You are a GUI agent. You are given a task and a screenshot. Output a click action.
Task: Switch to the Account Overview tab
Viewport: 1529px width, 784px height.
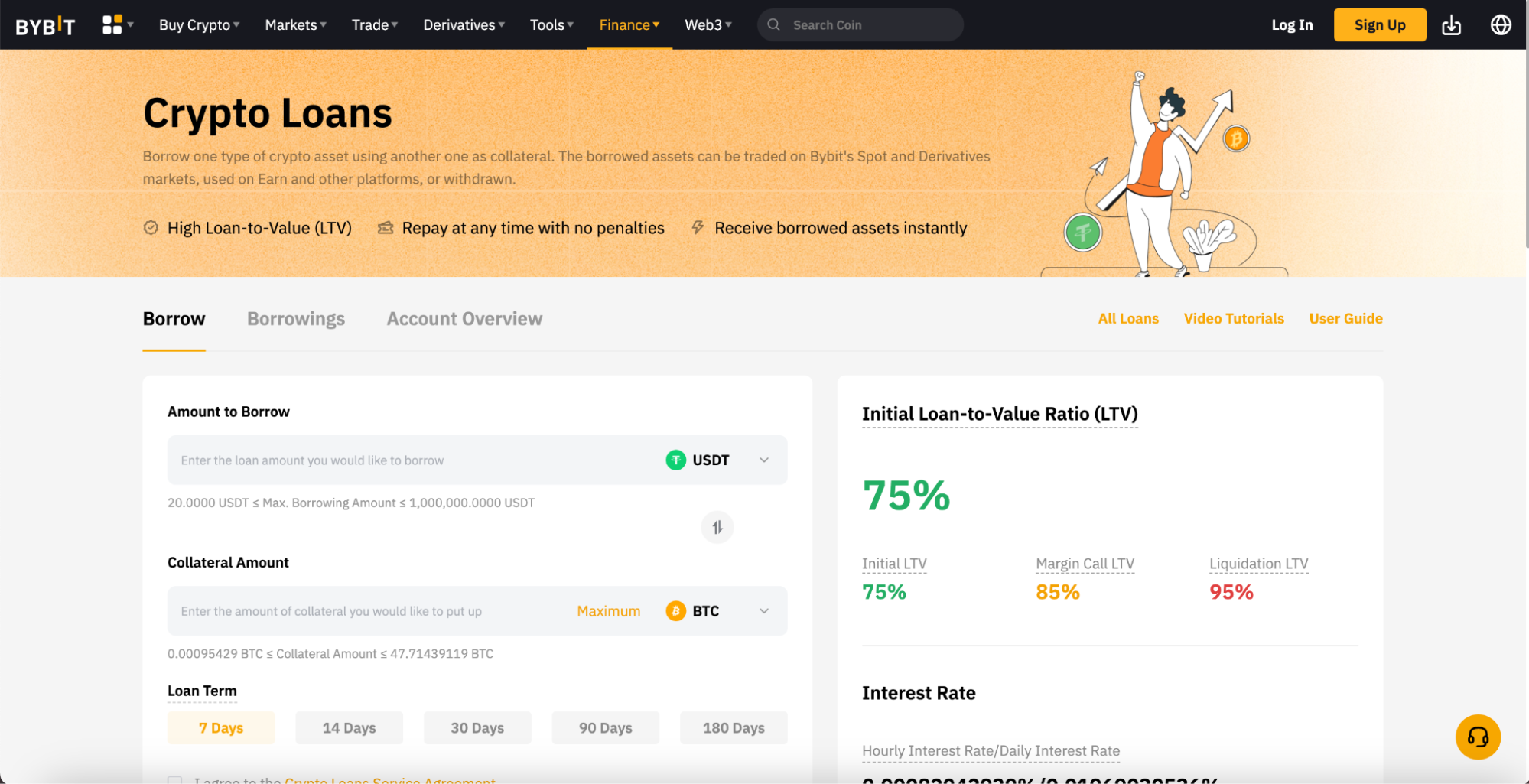point(464,318)
